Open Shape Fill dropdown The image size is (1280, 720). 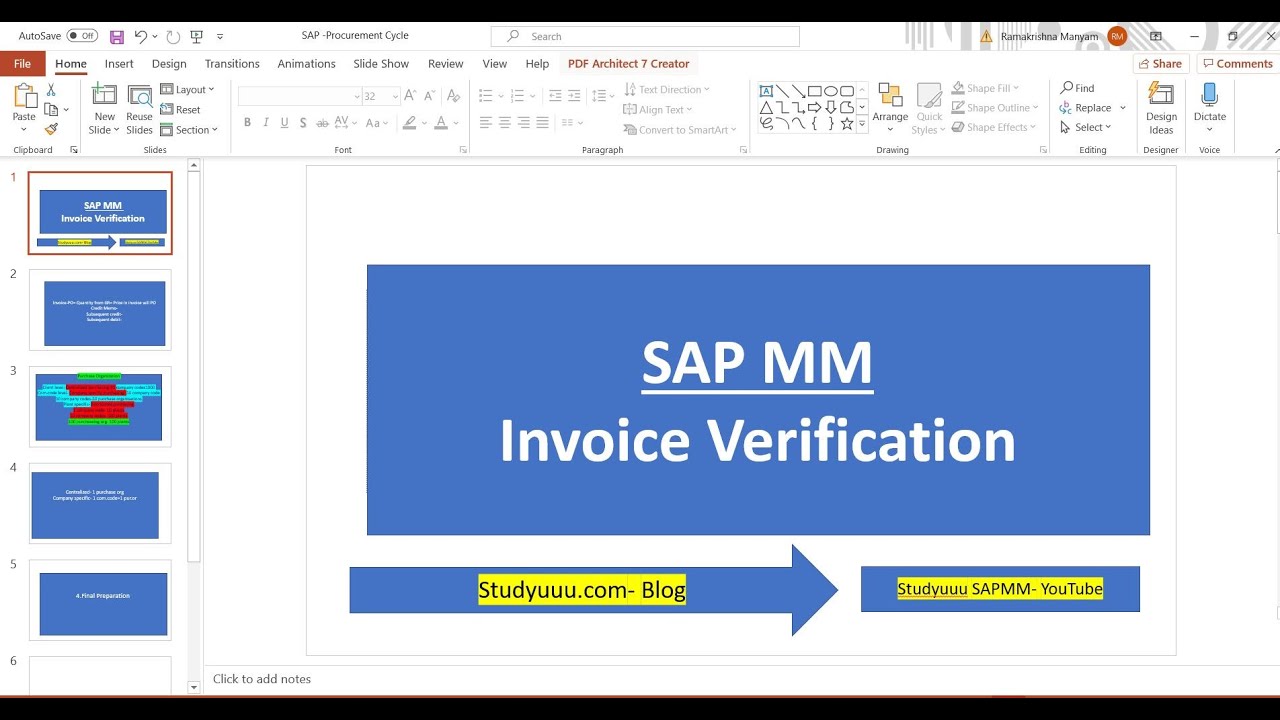985,88
